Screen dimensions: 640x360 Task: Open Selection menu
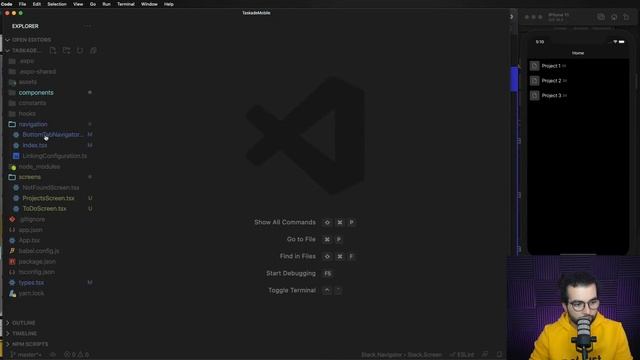57,4
